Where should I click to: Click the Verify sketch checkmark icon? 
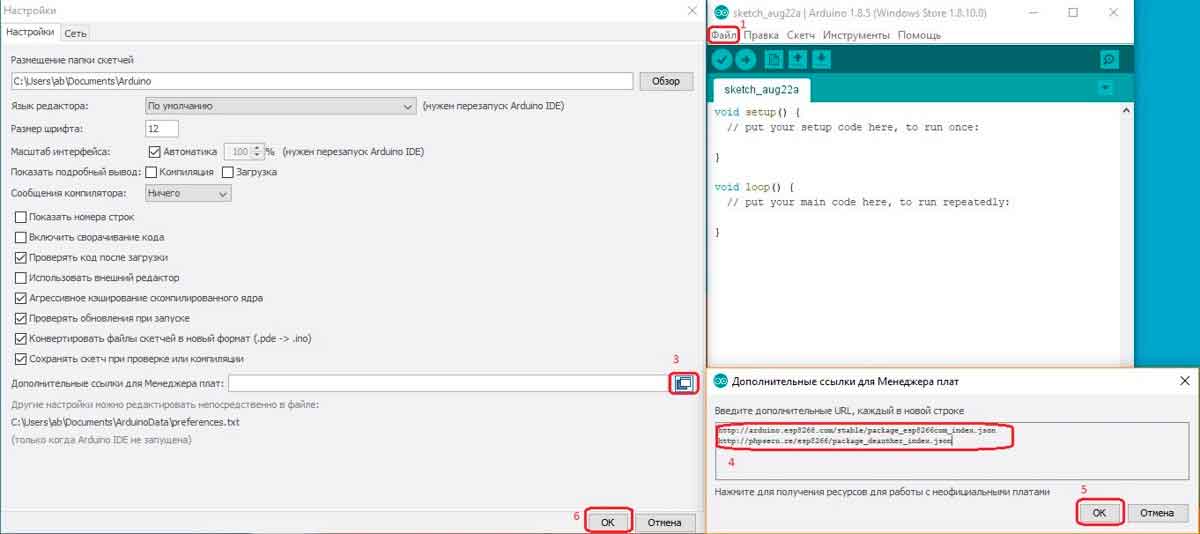(x=722, y=59)
